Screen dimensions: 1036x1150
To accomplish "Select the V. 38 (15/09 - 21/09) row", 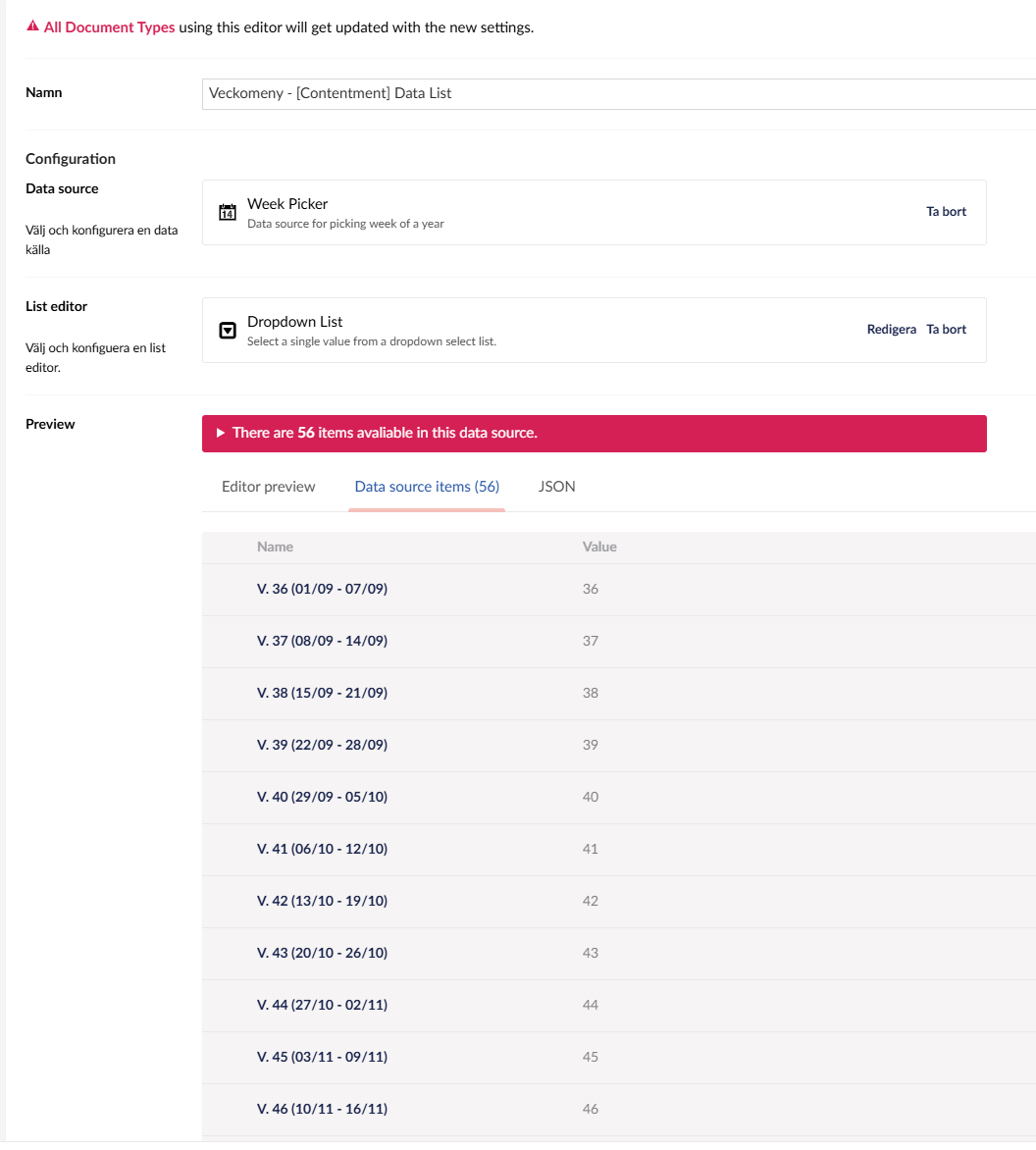I will pyautogui.click(x=322, y=694).
